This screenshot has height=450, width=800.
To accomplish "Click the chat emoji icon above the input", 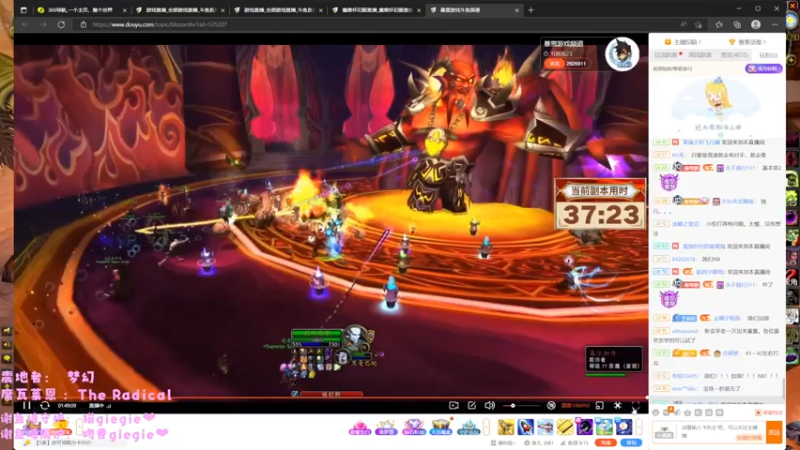I will point(656,412).
